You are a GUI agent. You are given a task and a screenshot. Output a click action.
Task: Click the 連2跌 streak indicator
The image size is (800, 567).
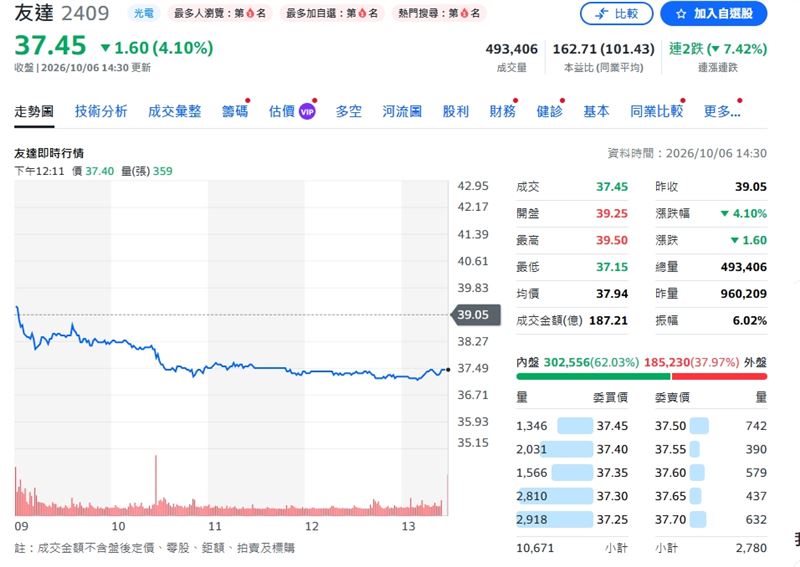718,50
